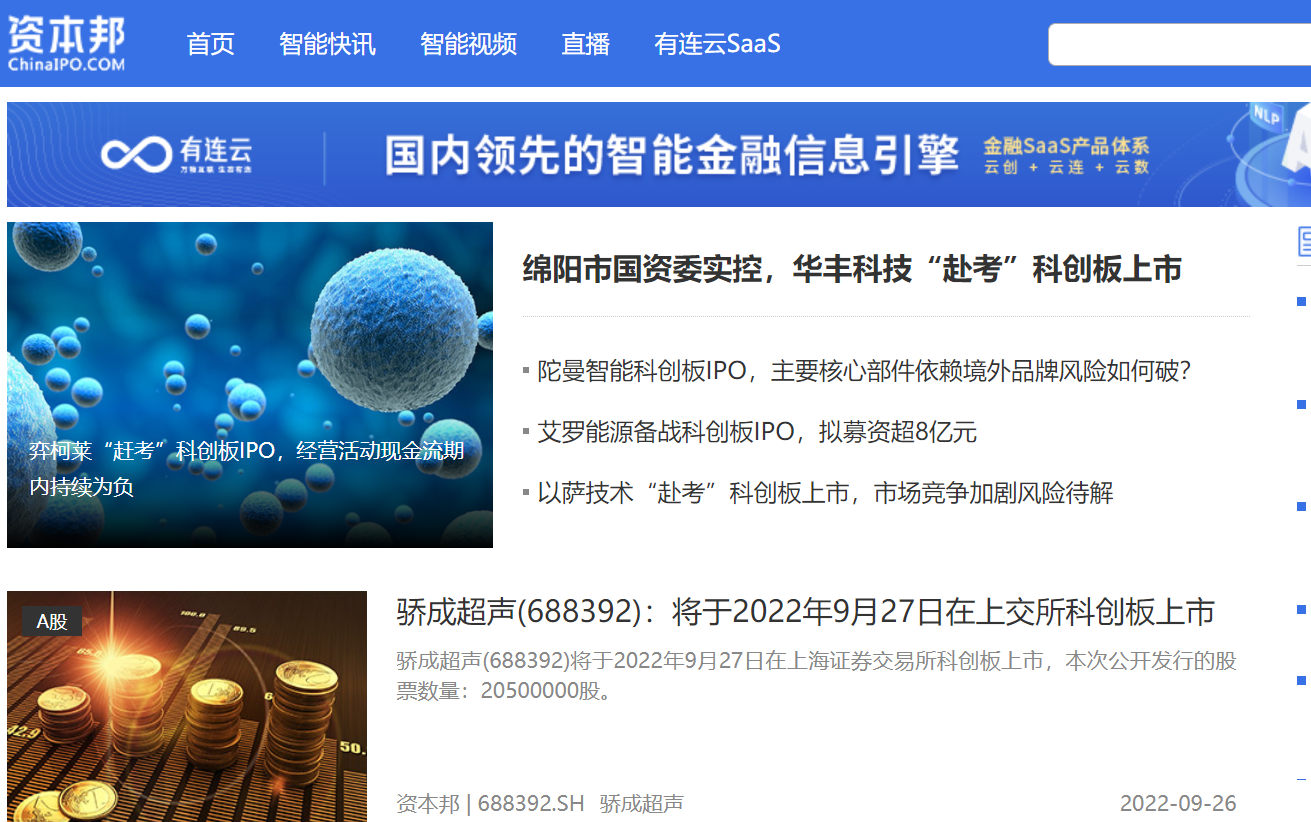This screenshot has height=822, width=1311.
Task: Click the 资本邦 ChinaIPO.COM logo
Action: click(x=66, y=44)
